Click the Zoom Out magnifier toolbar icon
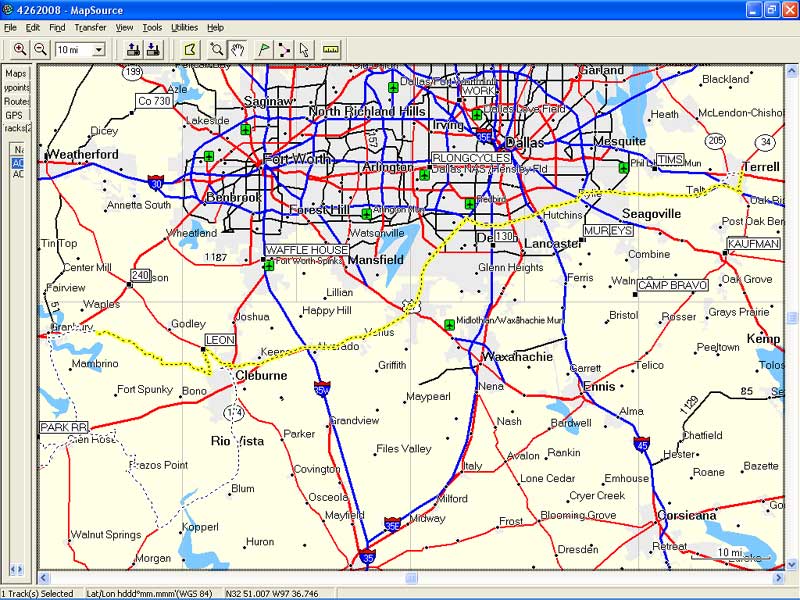 40,49
